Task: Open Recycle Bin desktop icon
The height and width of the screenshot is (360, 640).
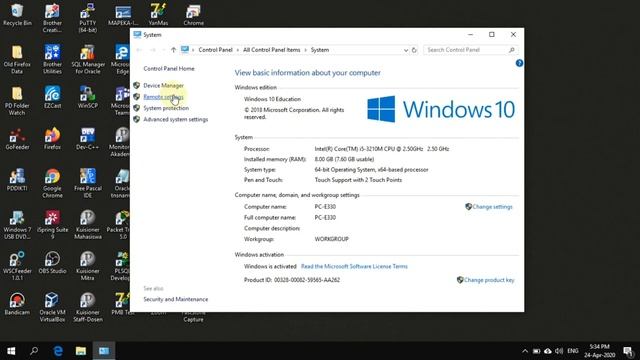Action: pos(17,15)
